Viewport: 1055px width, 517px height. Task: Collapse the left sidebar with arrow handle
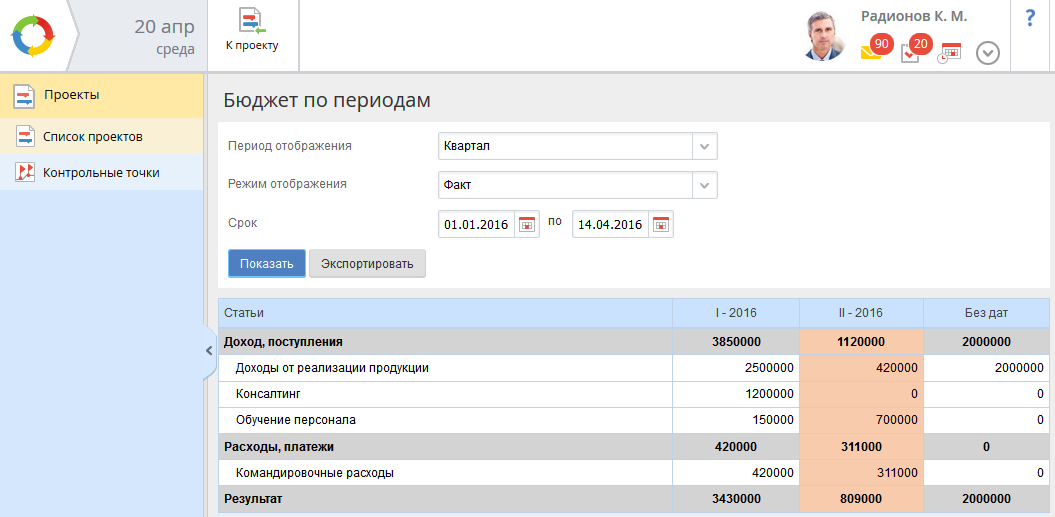coord(209,351)
